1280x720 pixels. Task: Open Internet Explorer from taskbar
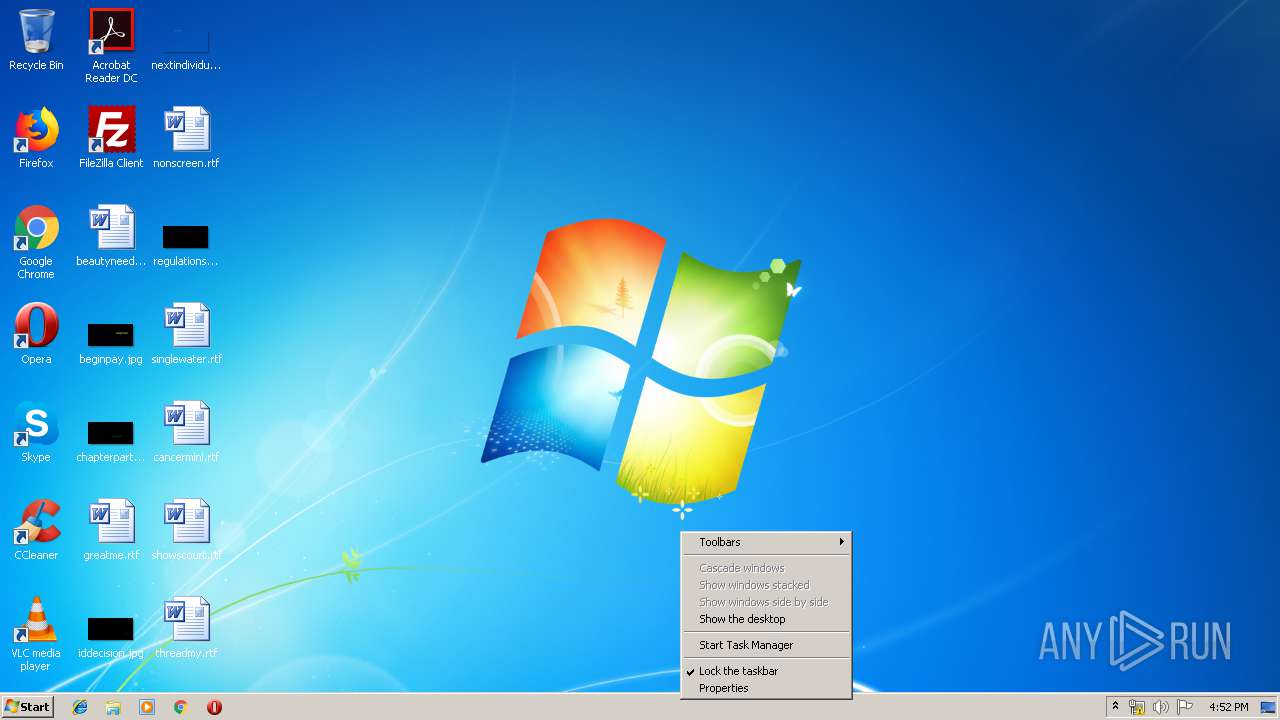click(80, 707)
